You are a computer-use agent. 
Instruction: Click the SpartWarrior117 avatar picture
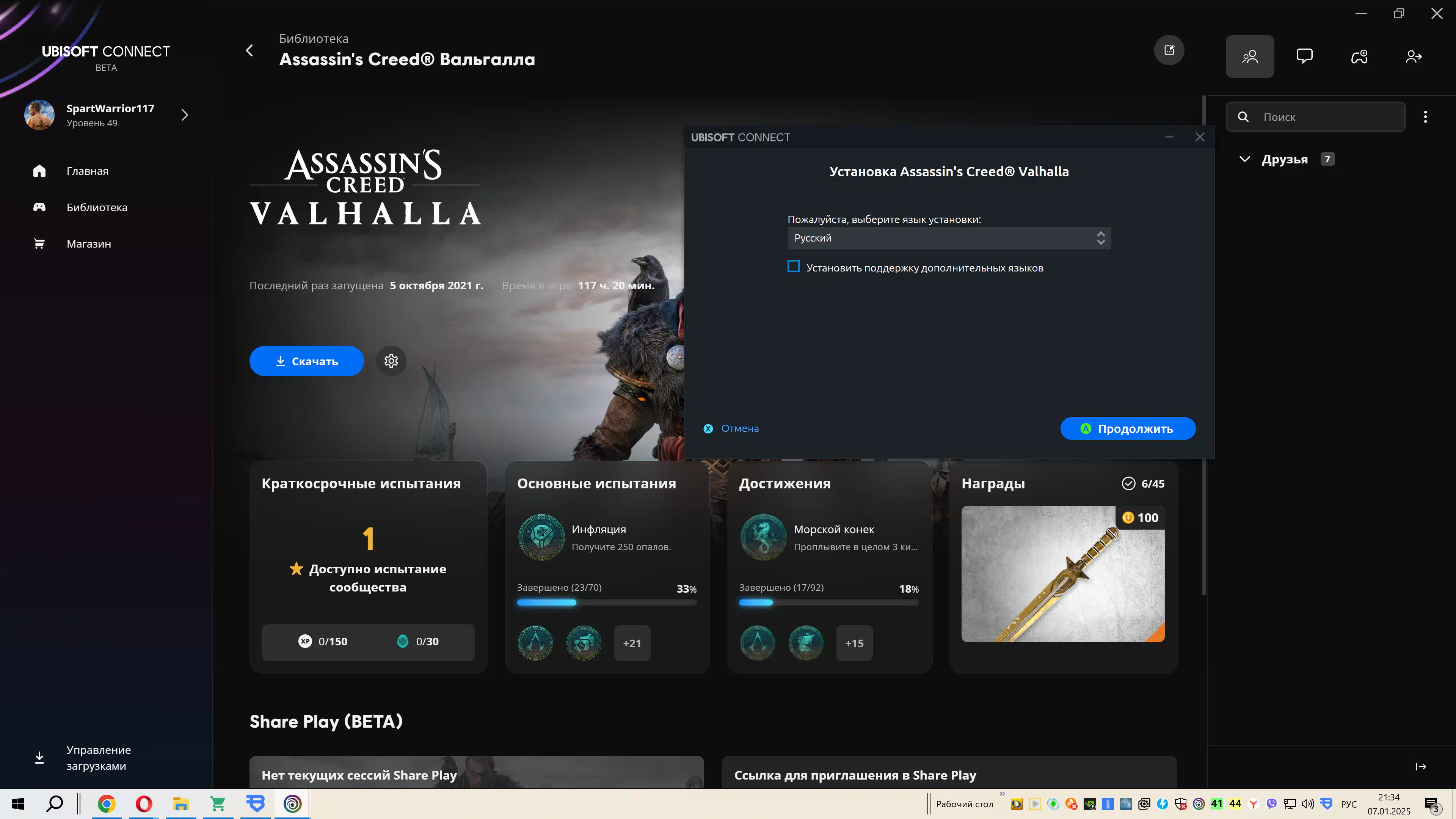pyautogui.click(x=39, y=115)
